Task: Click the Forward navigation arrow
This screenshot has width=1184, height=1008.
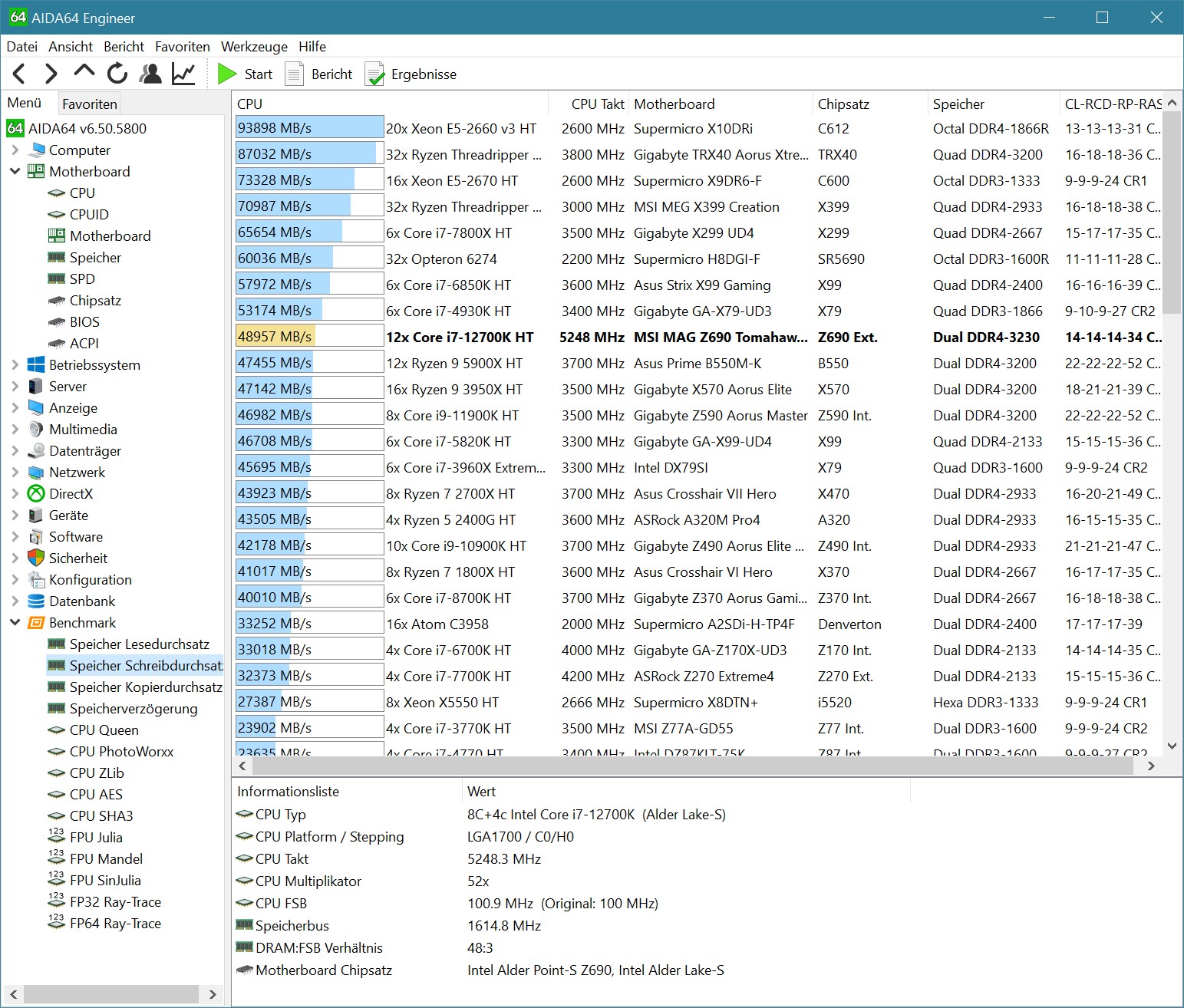Action: [x=51, y=74]
